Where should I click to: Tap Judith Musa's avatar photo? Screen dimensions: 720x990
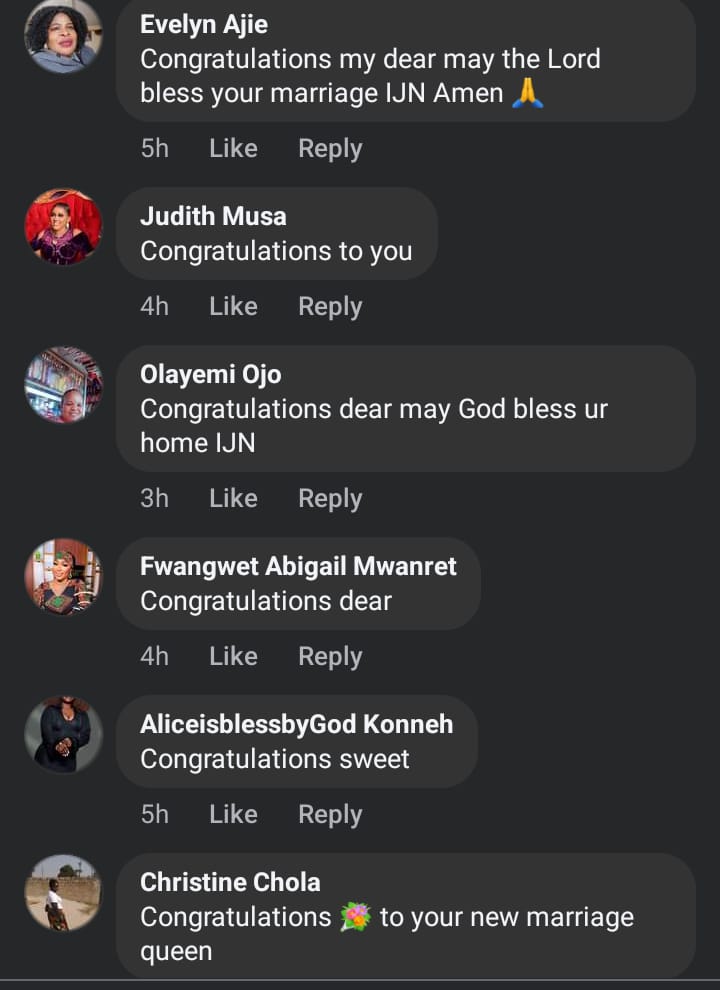(63, 227)
